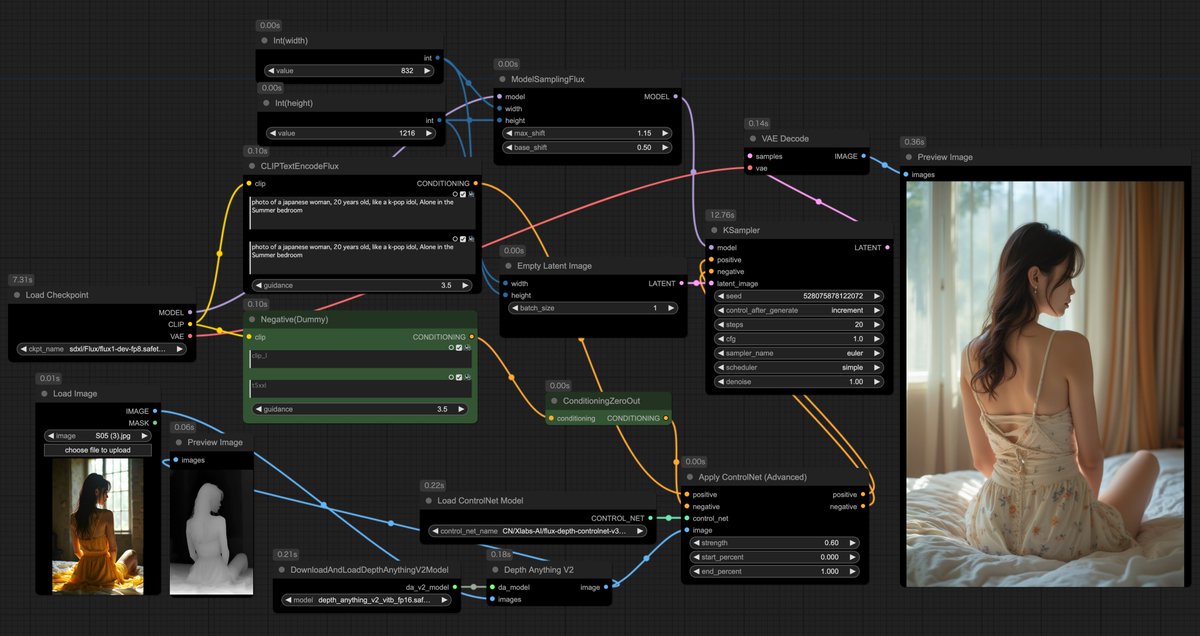Click the generated output image in Preview Image
This screenshot has width=1200, height=636.
(x=1047, y=383)
